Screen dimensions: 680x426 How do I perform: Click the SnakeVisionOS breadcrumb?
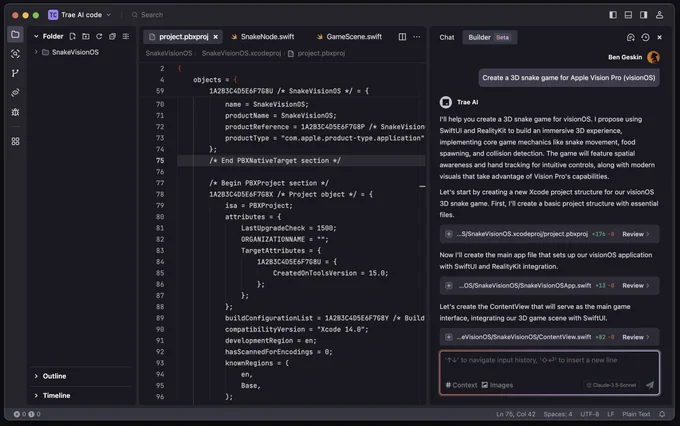169,53
